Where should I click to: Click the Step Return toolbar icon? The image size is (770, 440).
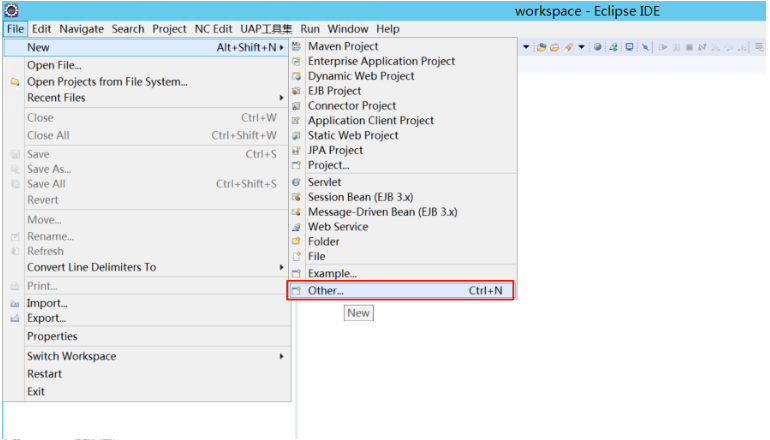pyautogui.click(x=742, y=47)
